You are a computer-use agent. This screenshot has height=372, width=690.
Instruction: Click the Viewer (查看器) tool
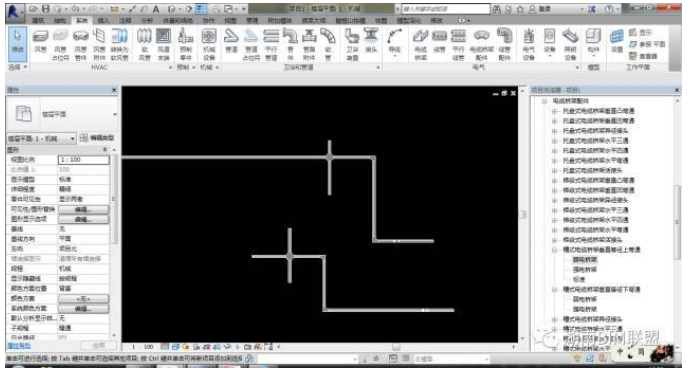click(643, 56)
